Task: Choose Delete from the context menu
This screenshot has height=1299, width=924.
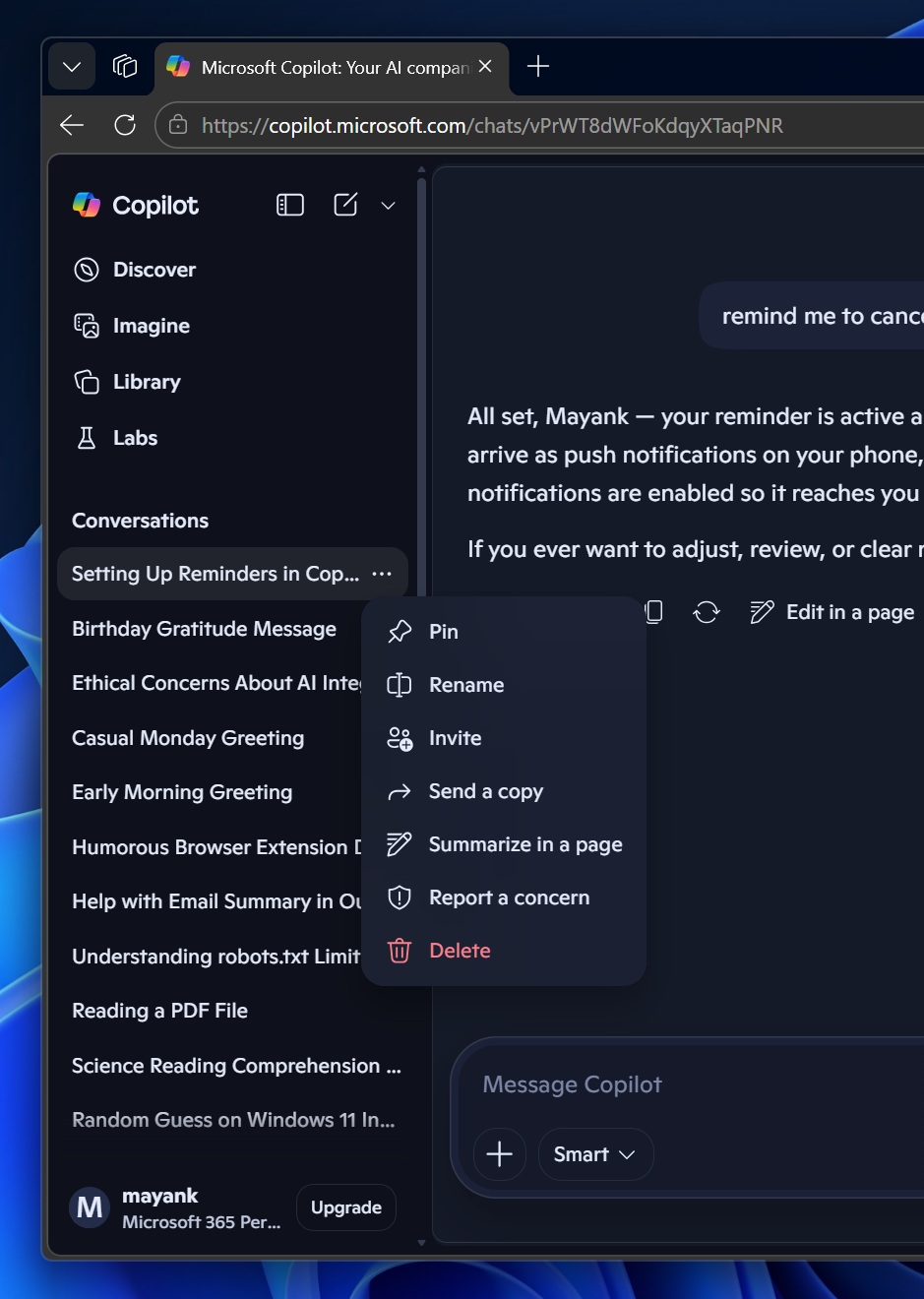Action: click(459, 950)
